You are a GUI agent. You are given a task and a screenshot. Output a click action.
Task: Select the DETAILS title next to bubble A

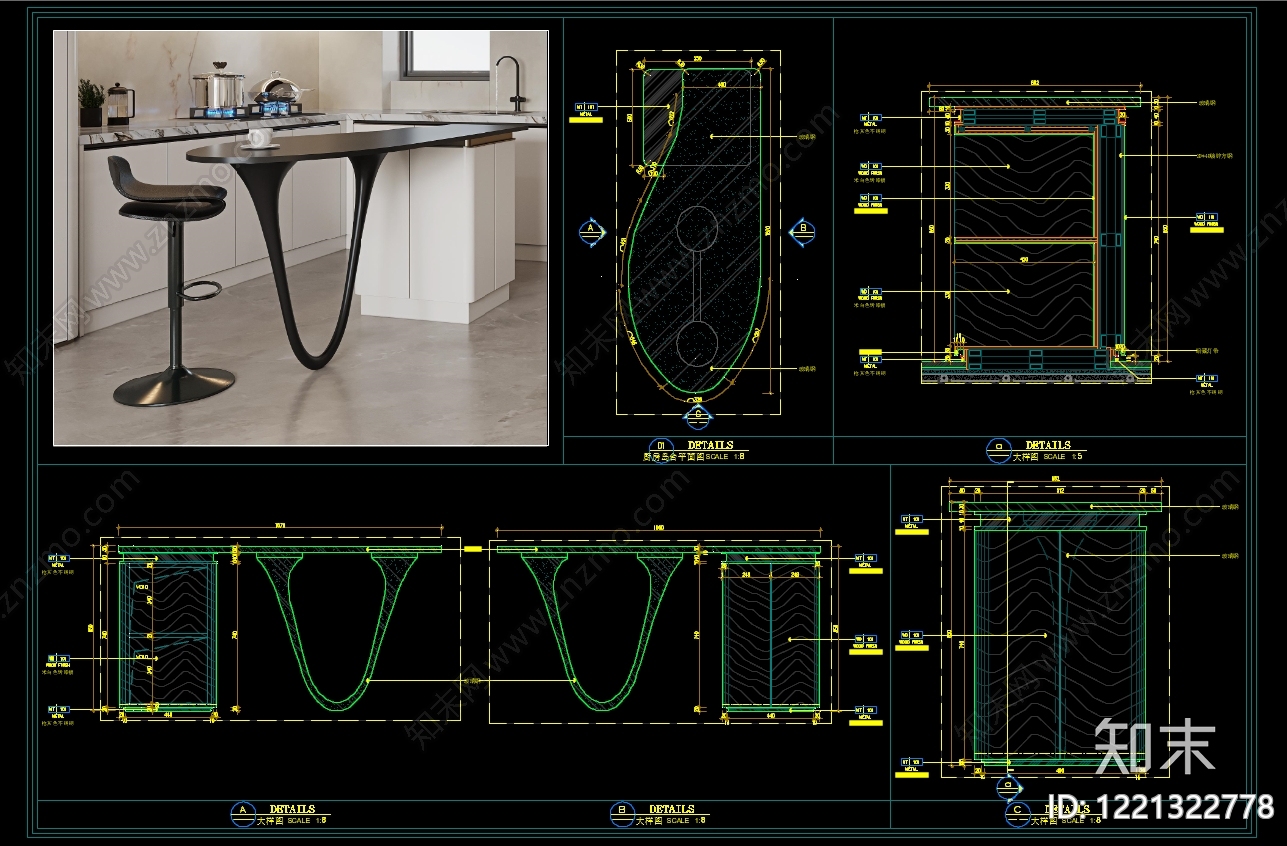pyautogui.click(x=292, y=809)
